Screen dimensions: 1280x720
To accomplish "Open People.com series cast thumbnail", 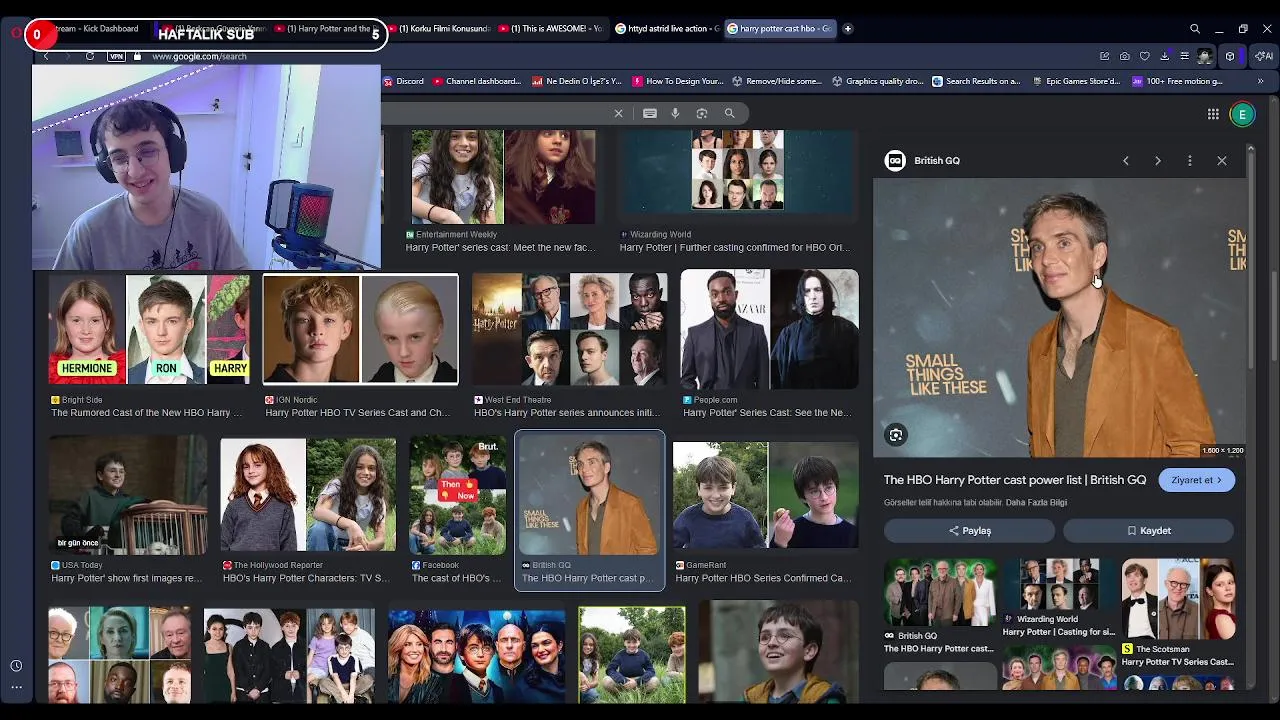I will coord(769,330).
